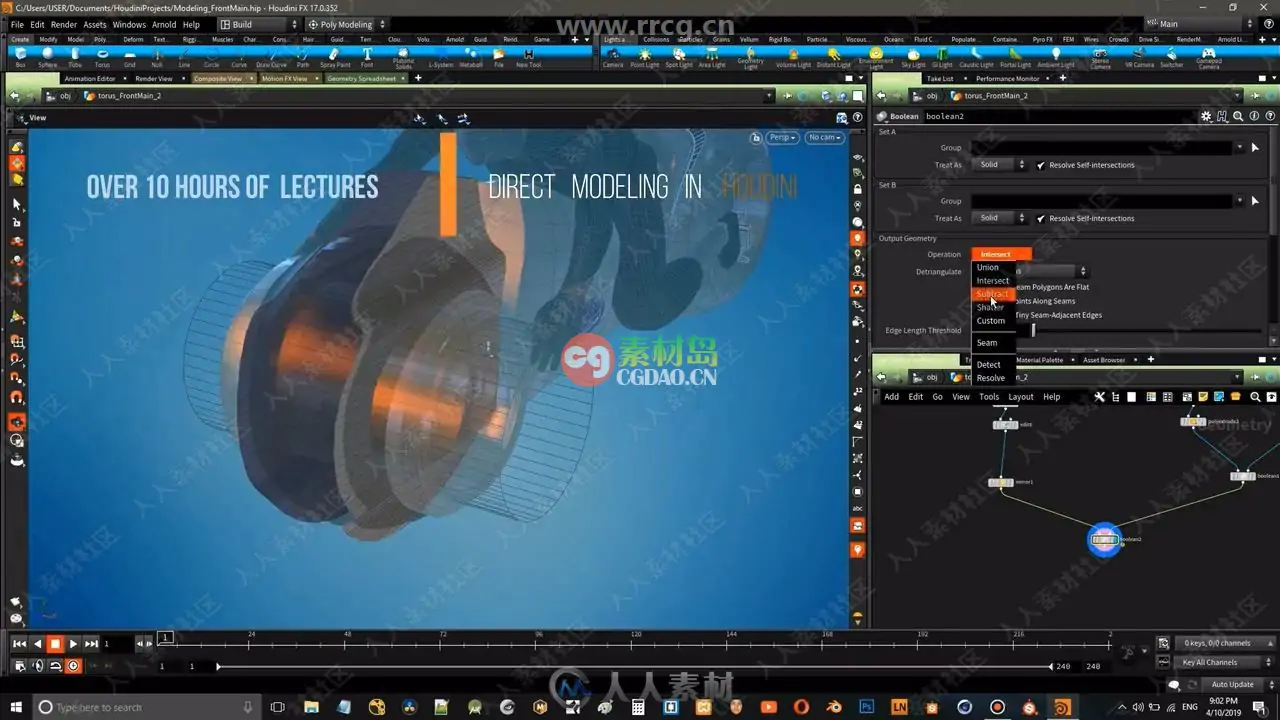This screenshot has width=1280, height=720.
Task: Click the Set A Group input field
Action: pyautogui.click(x=1101, y=147)
